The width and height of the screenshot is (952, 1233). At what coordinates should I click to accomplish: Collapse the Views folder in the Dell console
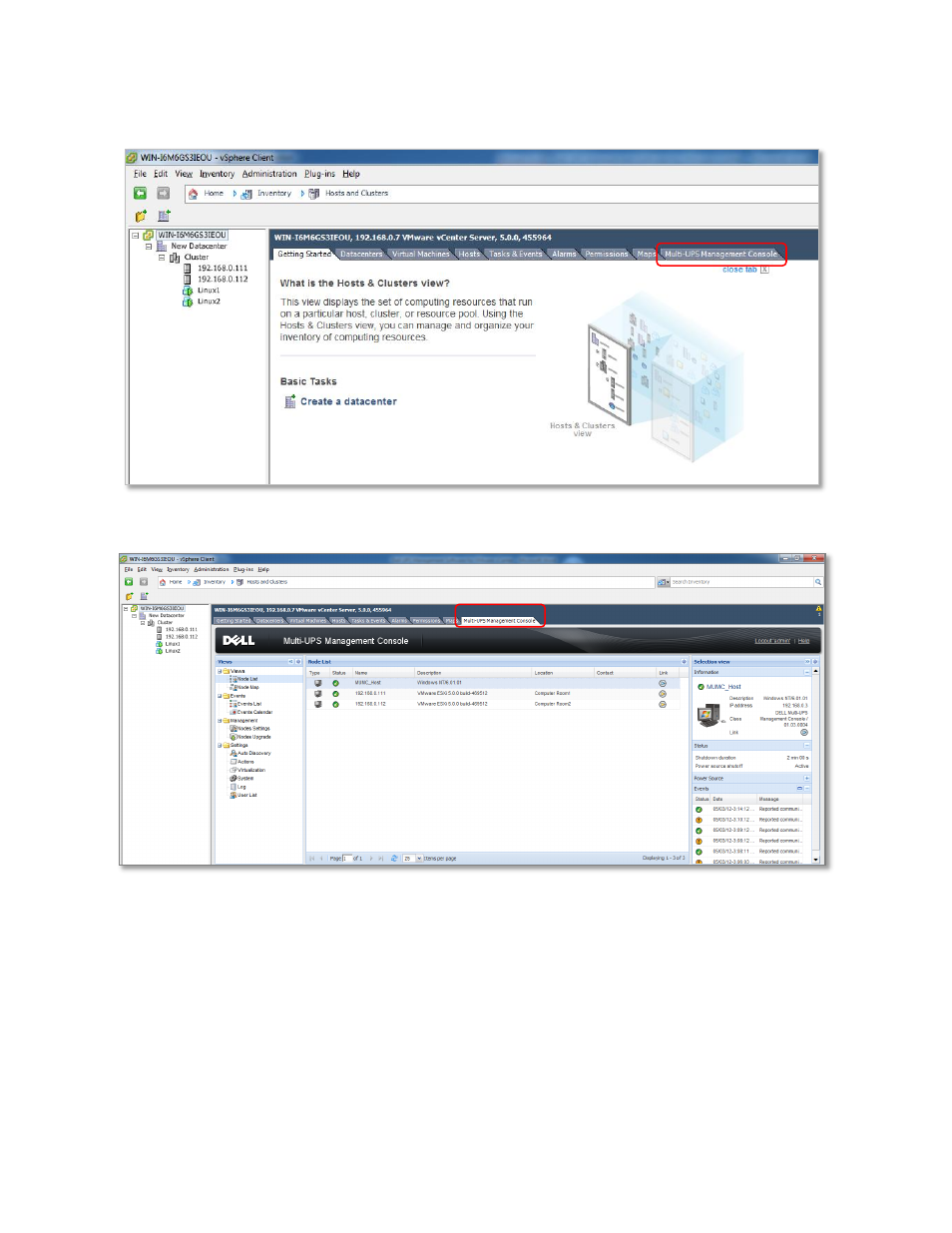[x=220, y=671]
